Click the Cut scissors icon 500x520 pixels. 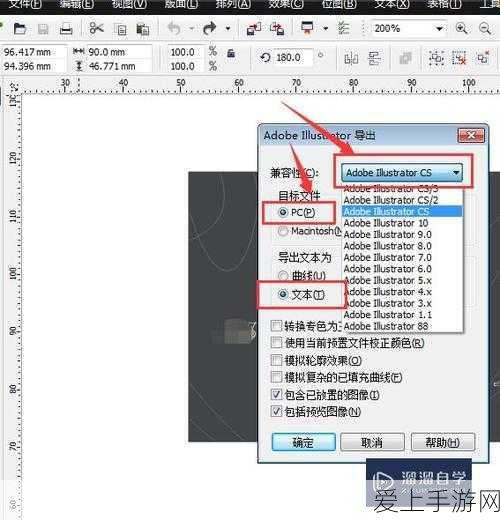[x=97, y=29]
